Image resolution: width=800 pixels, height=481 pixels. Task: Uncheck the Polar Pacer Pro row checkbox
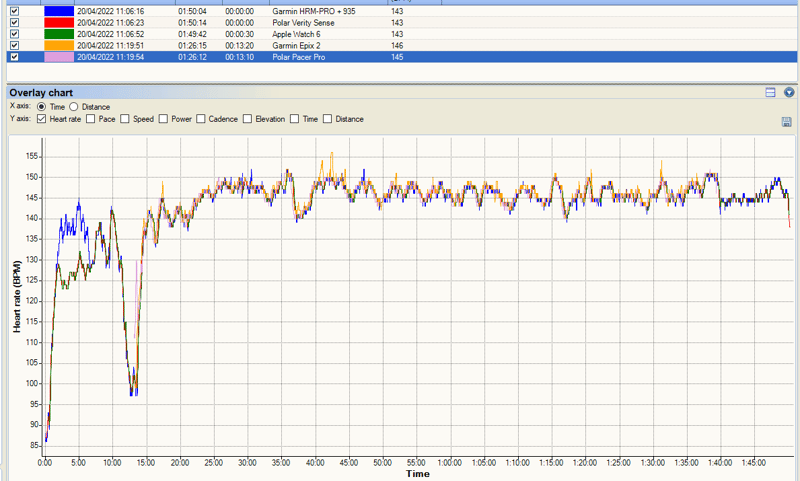click(x=15, y=57)
